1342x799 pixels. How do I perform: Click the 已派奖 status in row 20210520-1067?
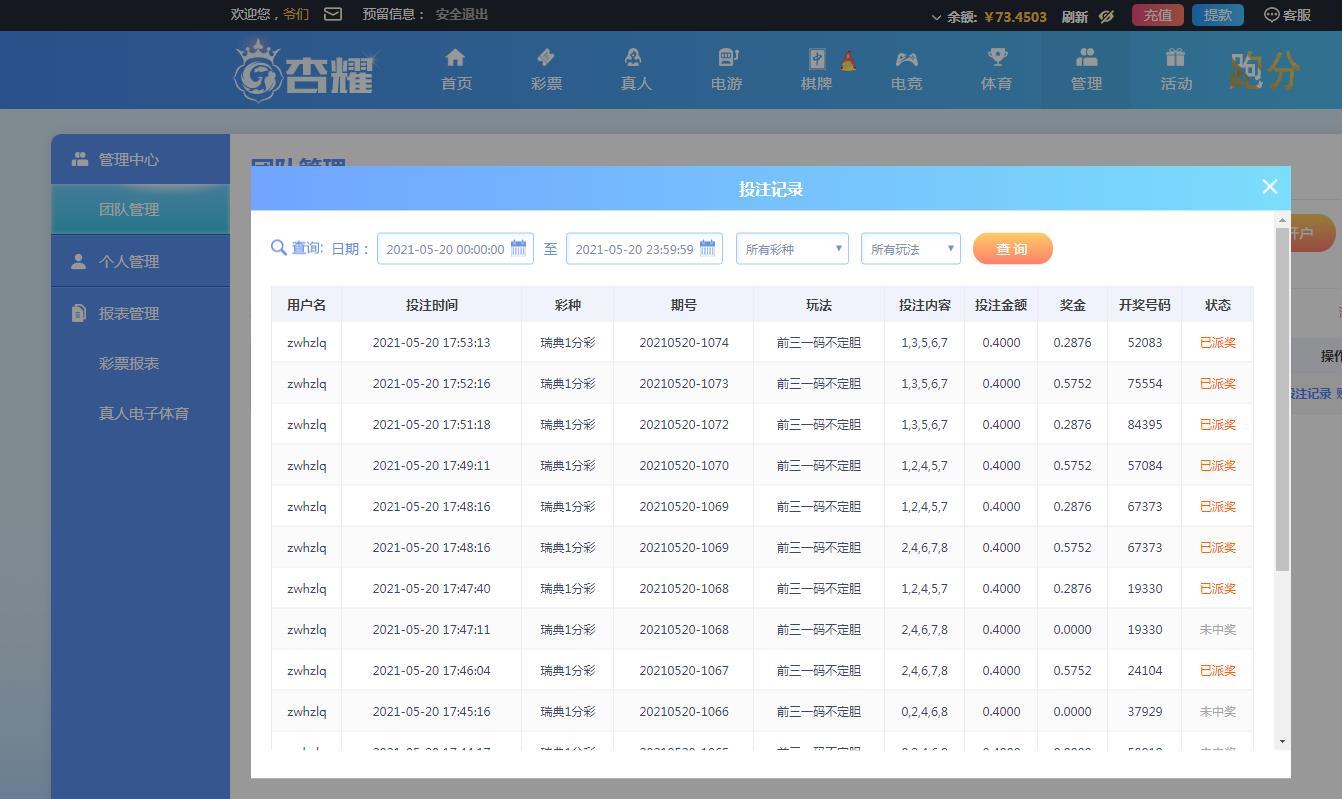[1218, 670]
